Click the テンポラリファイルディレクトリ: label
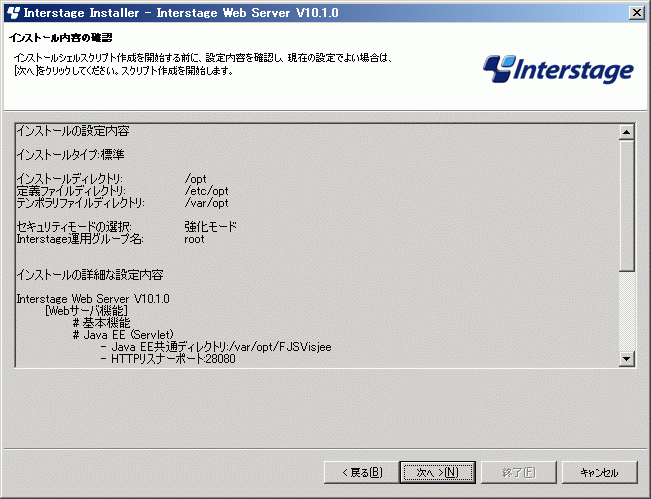This screenshot has height=499, width=651. point(81,203)
